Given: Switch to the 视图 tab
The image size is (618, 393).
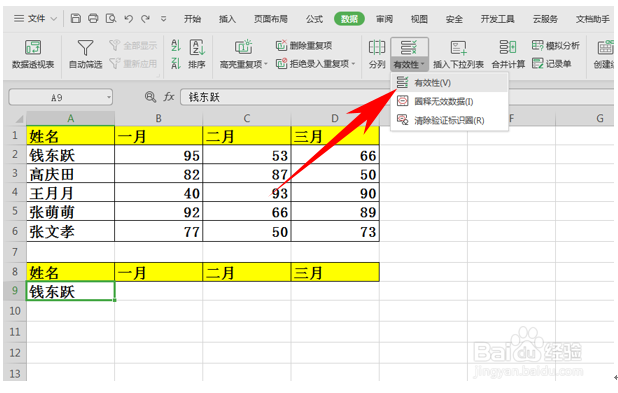Looking at the screenshot, I should (x=419, y=19).
